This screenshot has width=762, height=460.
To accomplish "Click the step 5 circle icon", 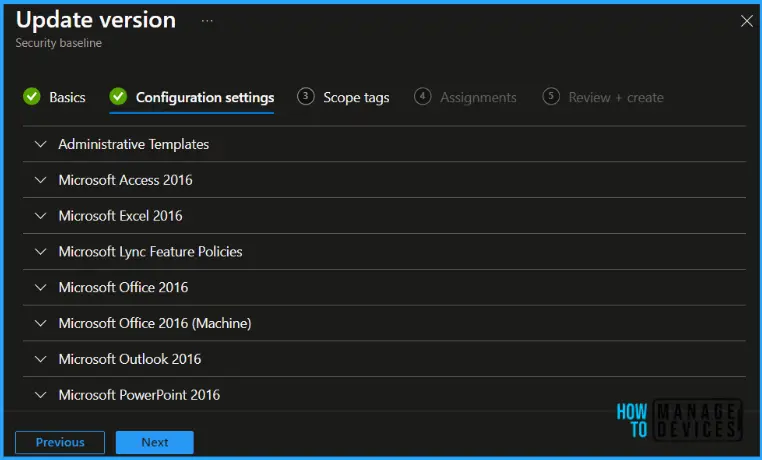I will (551, 96).
